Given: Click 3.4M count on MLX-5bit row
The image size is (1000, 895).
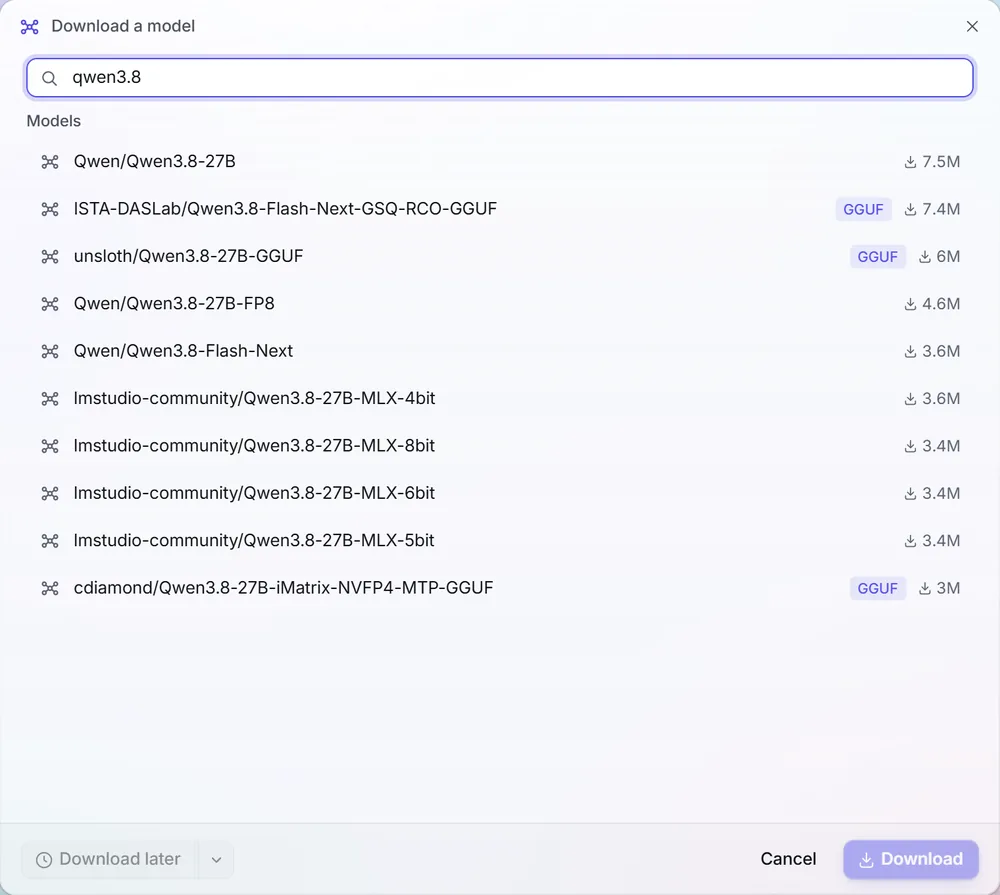Looking at the screenshot, I should tap(932, 541).
